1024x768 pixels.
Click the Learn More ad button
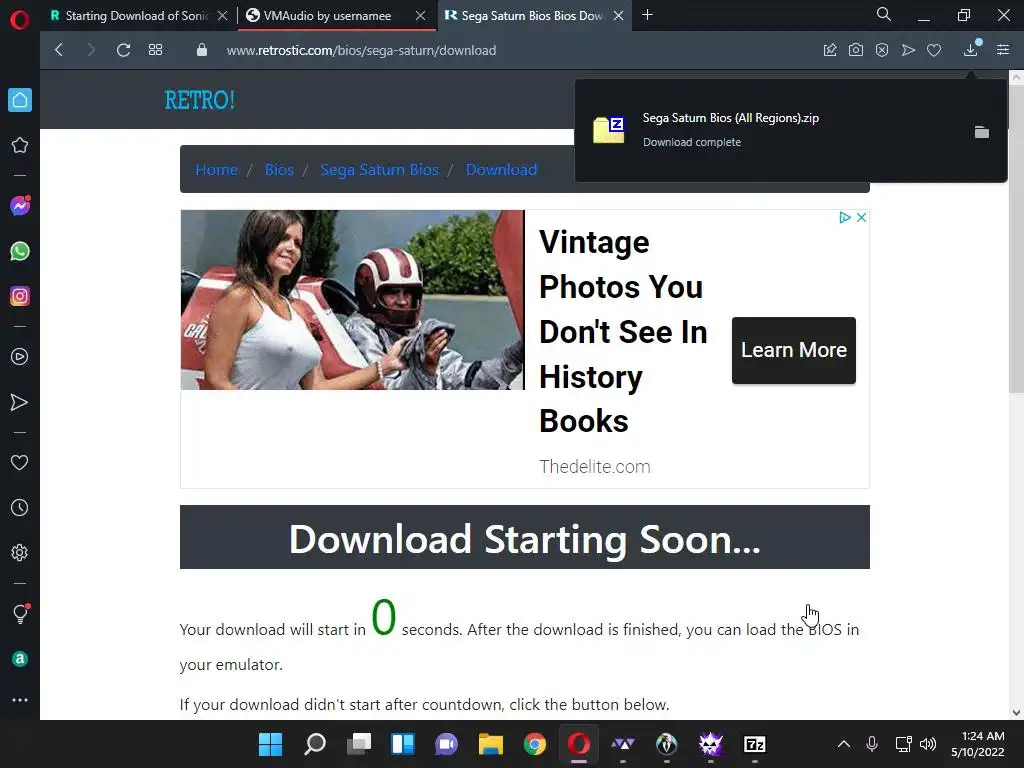[x=793, y=350]
